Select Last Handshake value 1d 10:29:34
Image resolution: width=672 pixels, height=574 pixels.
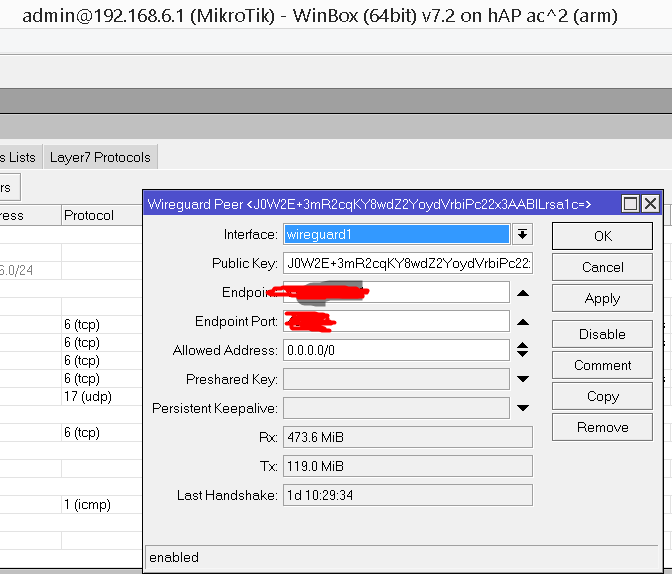[408, 495]
